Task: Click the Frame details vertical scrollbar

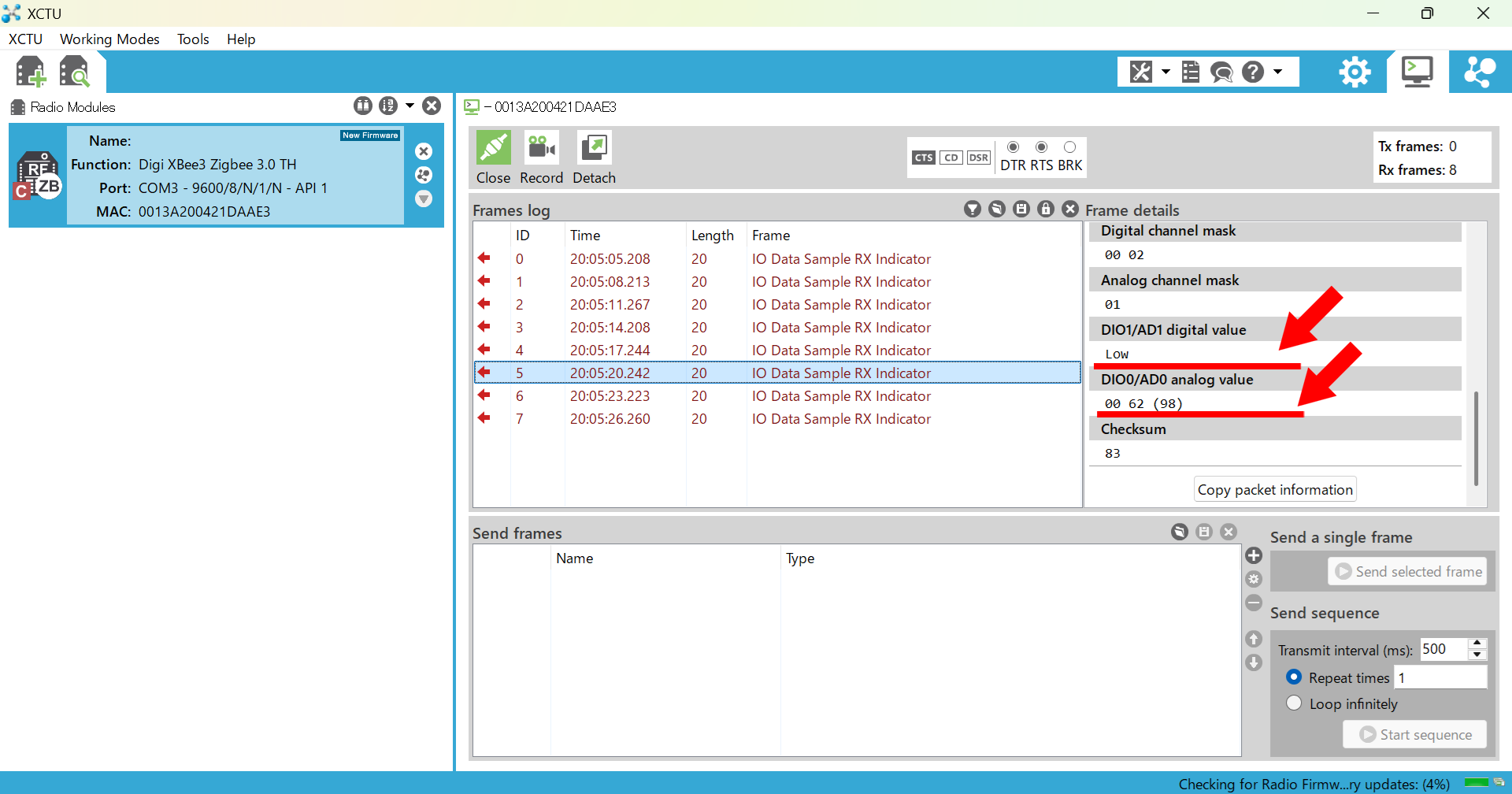Action: coord(1476,439)
